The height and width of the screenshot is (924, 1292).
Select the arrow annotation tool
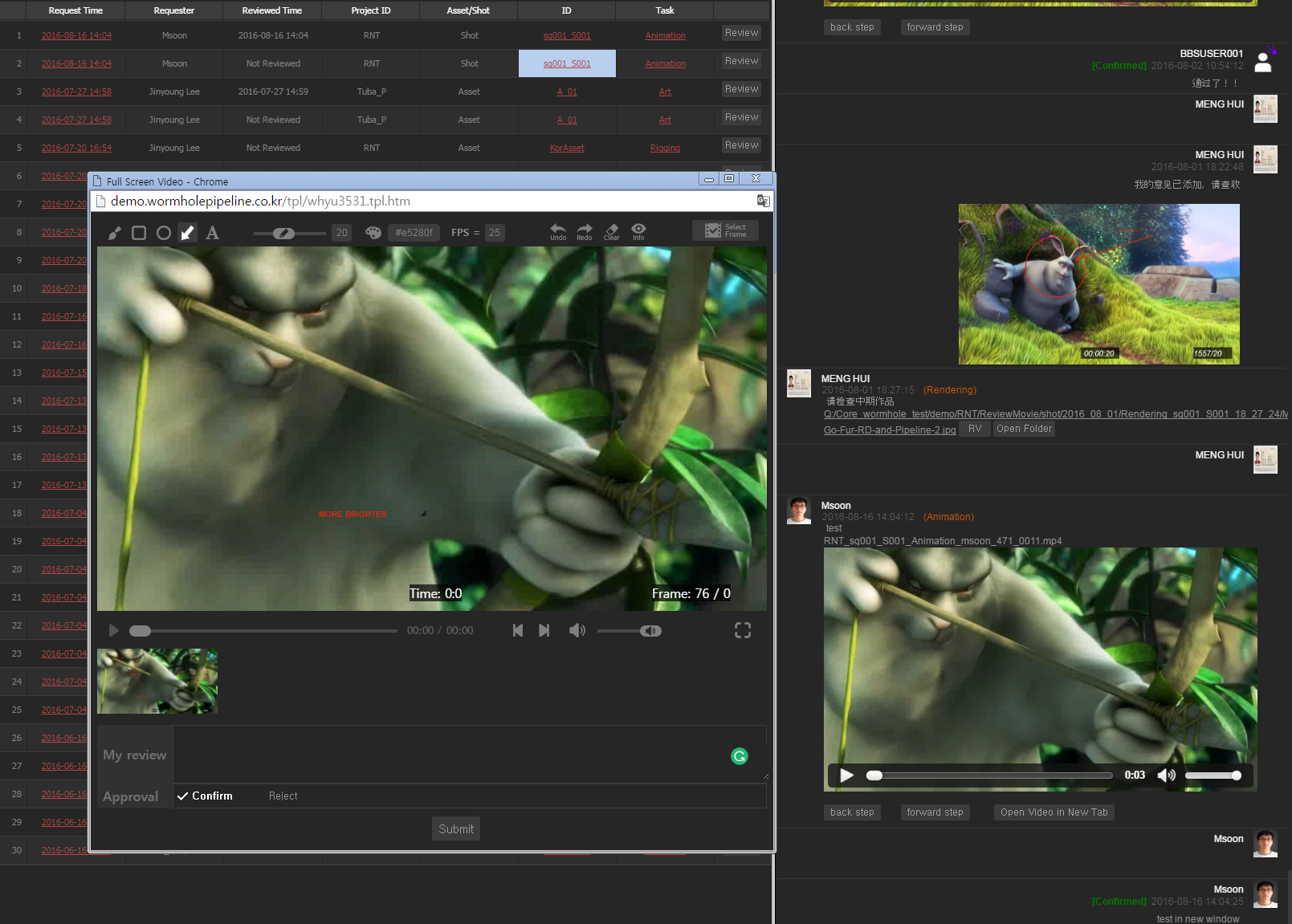[x=188, y=233]
